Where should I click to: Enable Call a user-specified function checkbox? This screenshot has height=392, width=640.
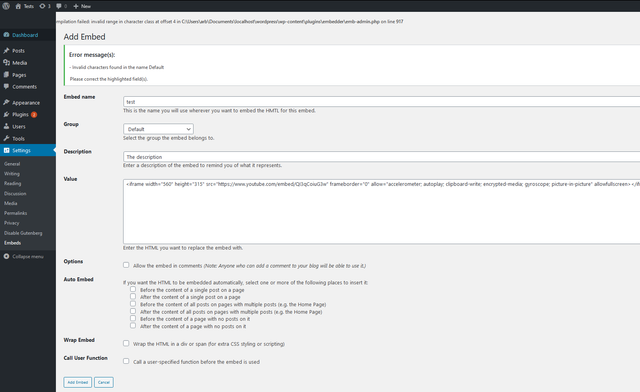[126, 361]
